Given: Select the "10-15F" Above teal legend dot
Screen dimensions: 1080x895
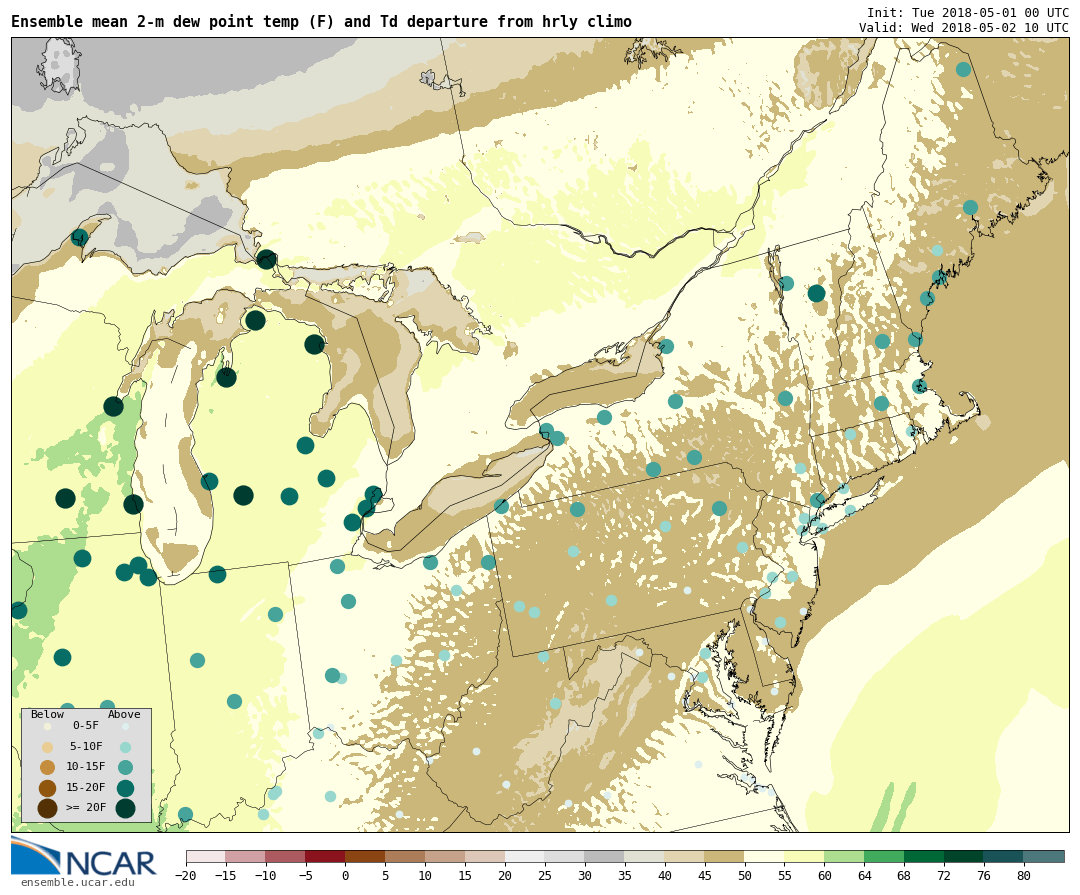Looking at the screenshot, I should click(x=125, y=767).
